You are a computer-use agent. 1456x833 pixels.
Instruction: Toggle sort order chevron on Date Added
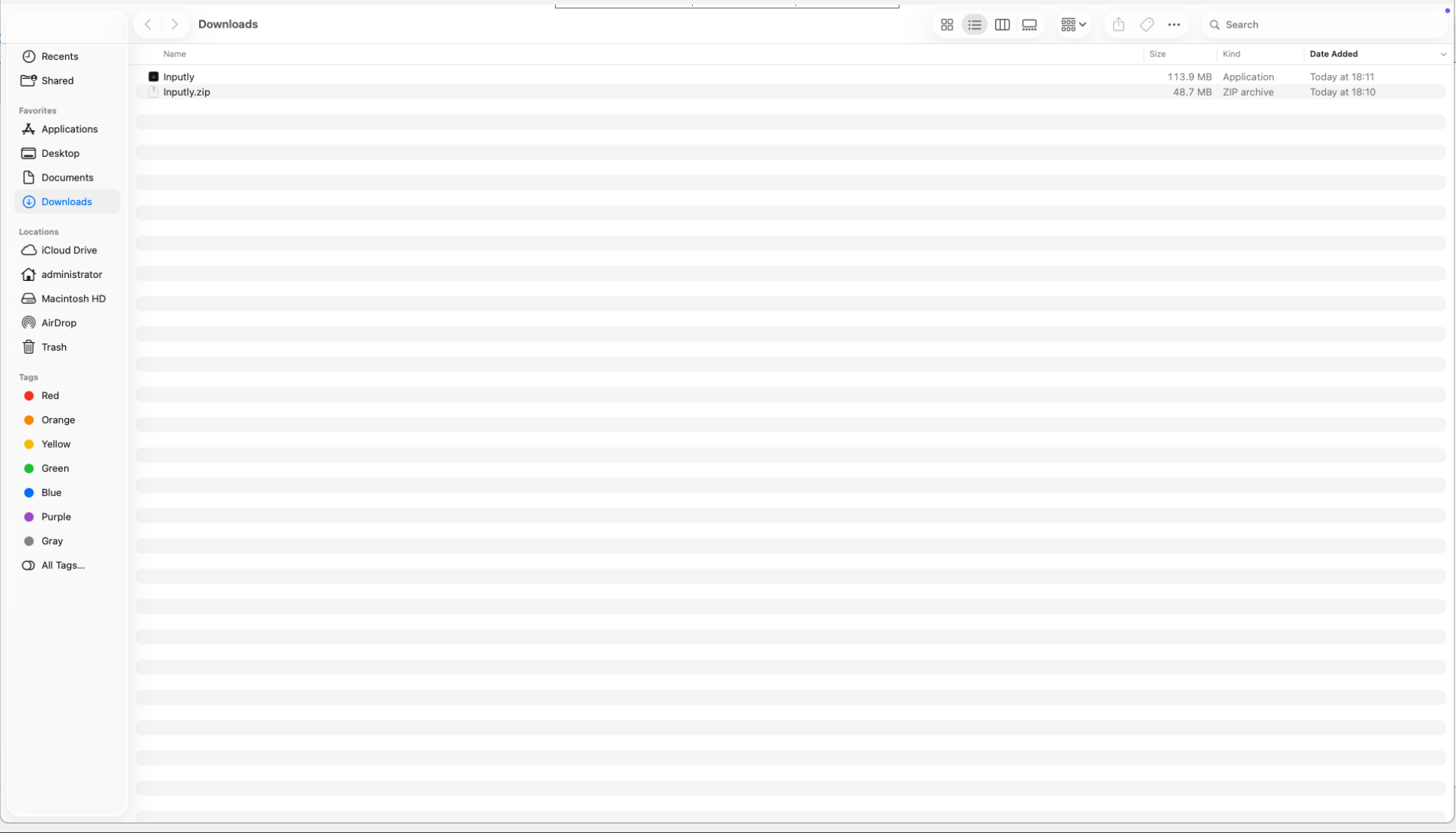pos(1443,54)
